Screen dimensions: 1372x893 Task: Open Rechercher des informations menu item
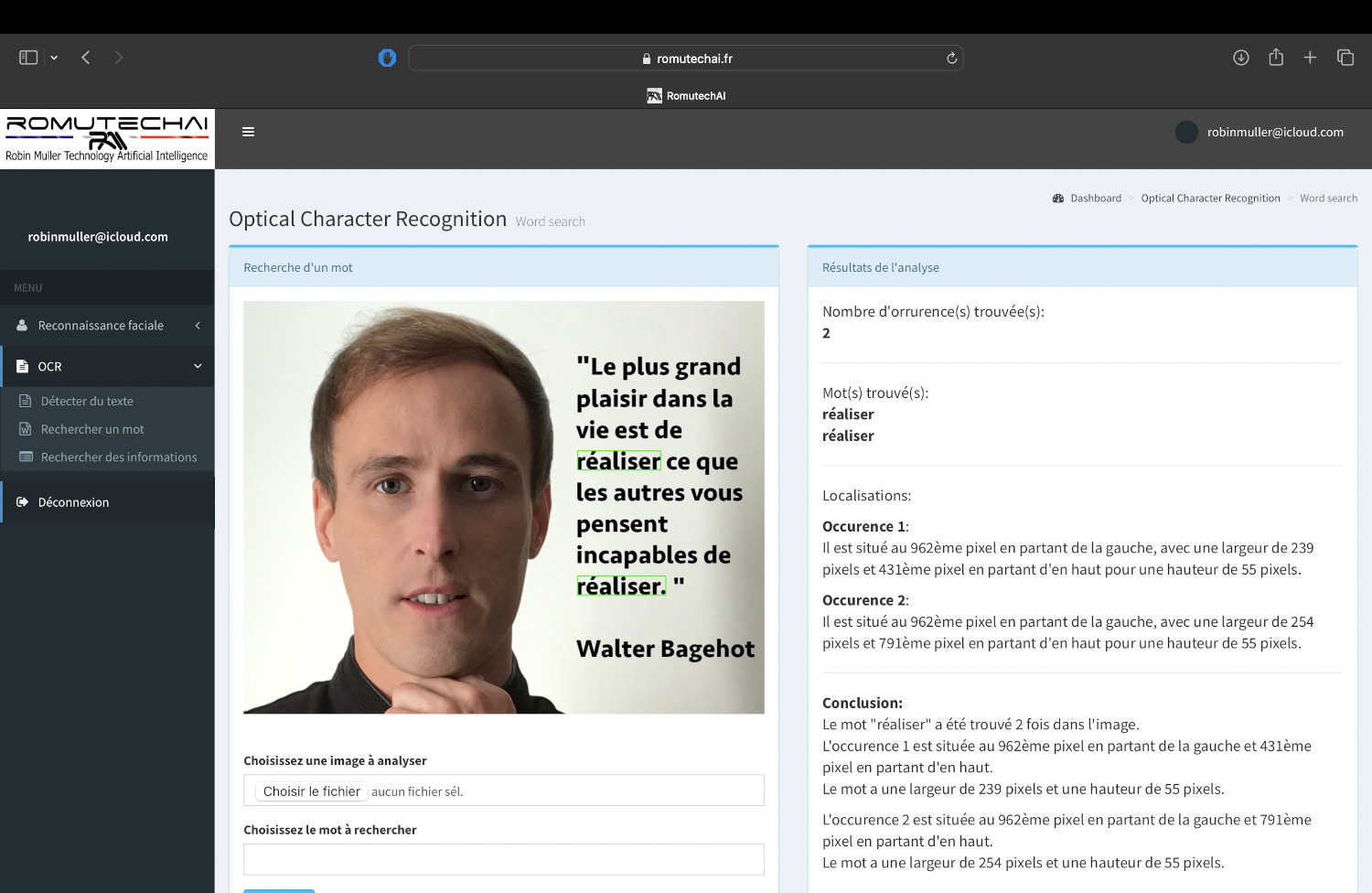pos(119,457)
